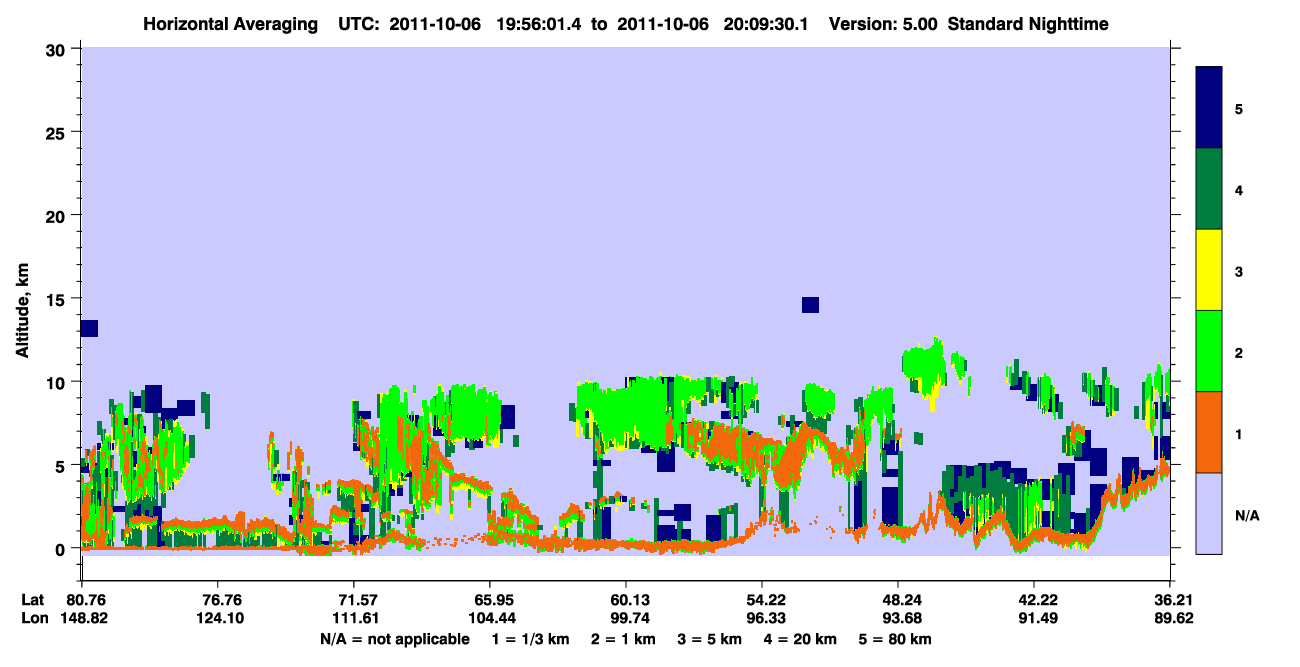Click blue block near 13 km at plot's left edge

(89, 328)
